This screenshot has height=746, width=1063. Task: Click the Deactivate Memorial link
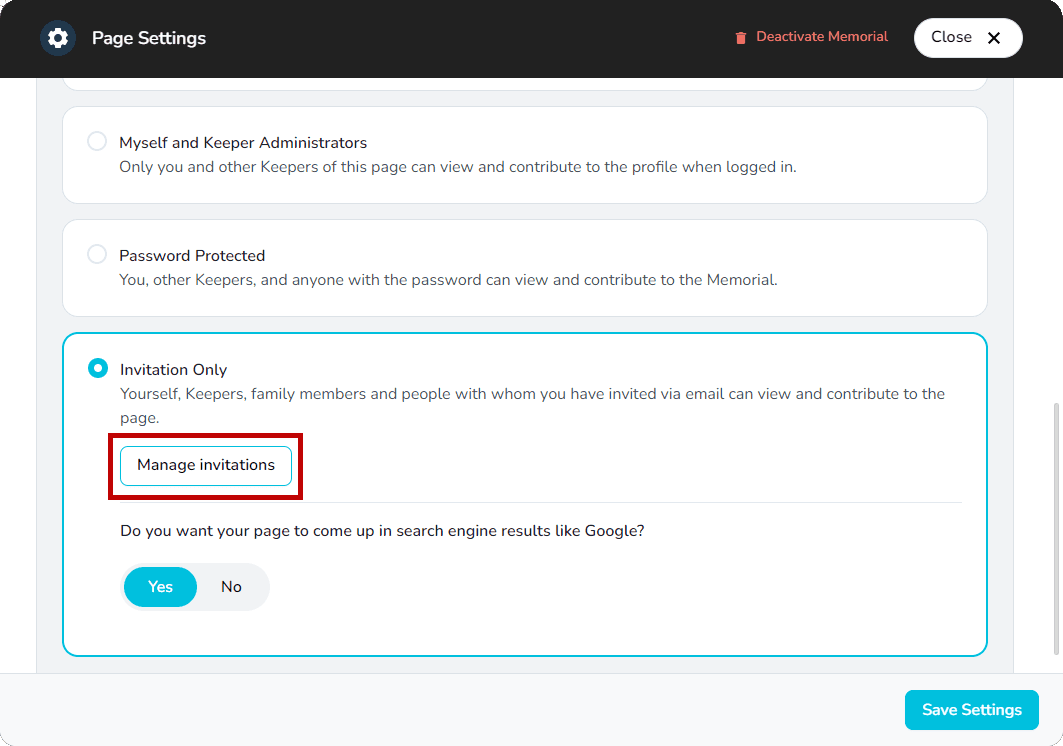[822, 36]
